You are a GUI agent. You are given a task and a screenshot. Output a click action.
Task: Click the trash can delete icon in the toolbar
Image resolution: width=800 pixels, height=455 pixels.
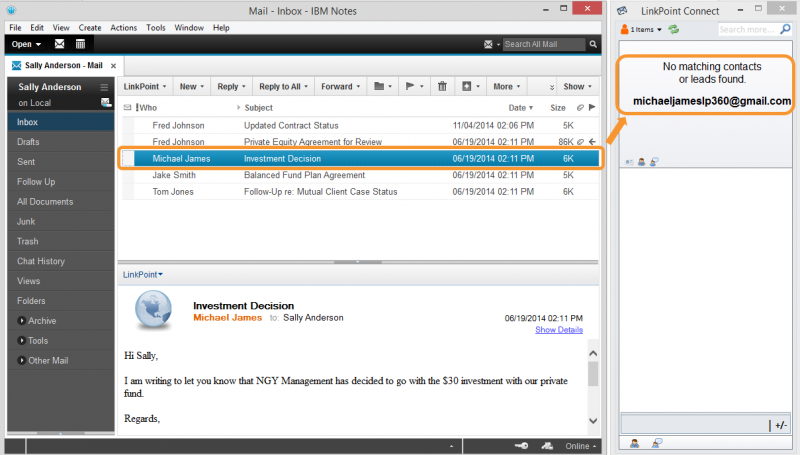[442, 86]
